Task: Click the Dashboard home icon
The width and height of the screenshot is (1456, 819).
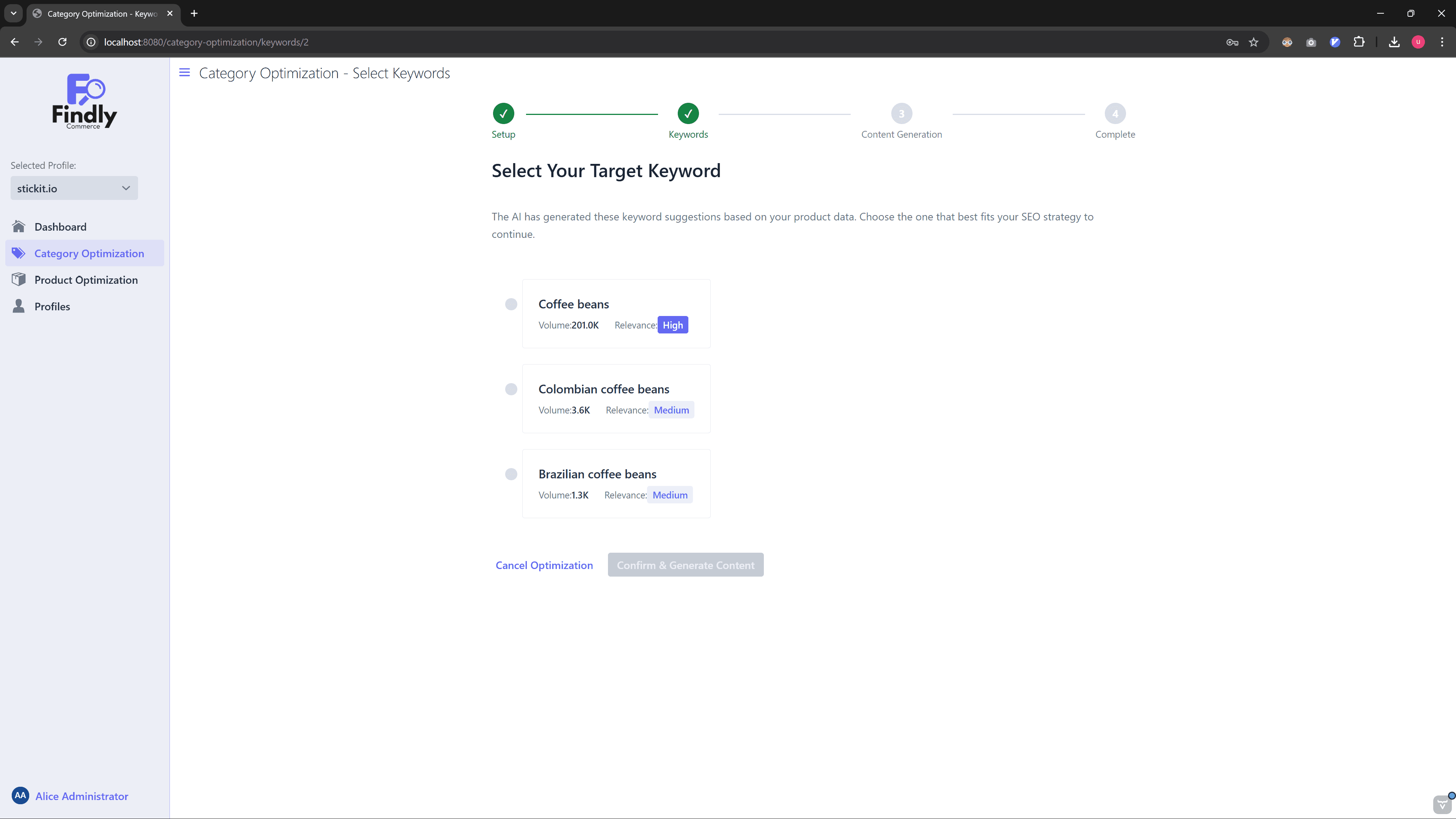Action: point(19,226)
